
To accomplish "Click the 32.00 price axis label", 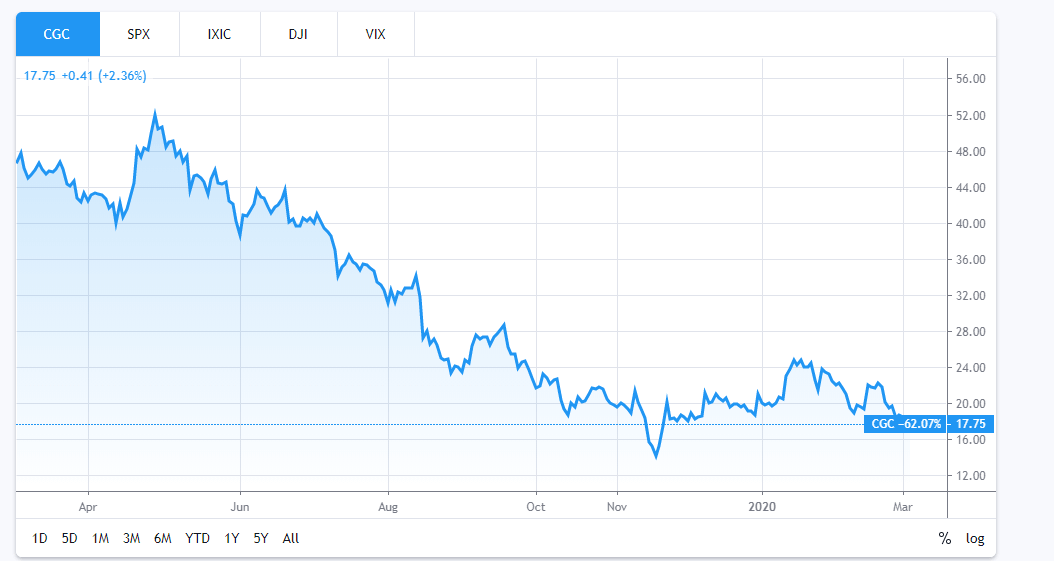I will pos(971,296).
